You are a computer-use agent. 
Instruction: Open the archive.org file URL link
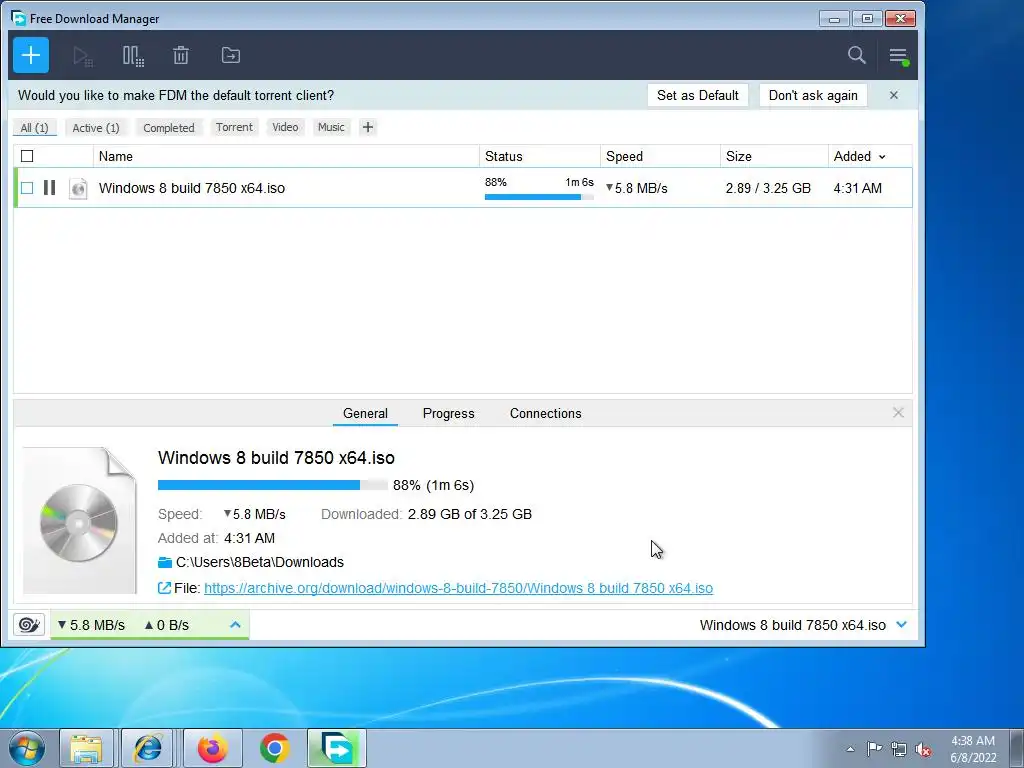(458, 588)
